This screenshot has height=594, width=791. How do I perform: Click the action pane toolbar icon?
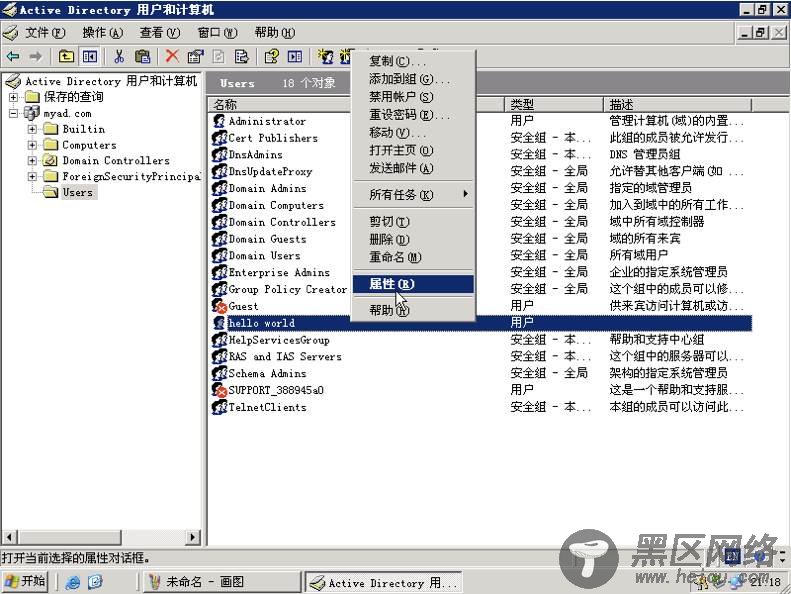point(295,57)
